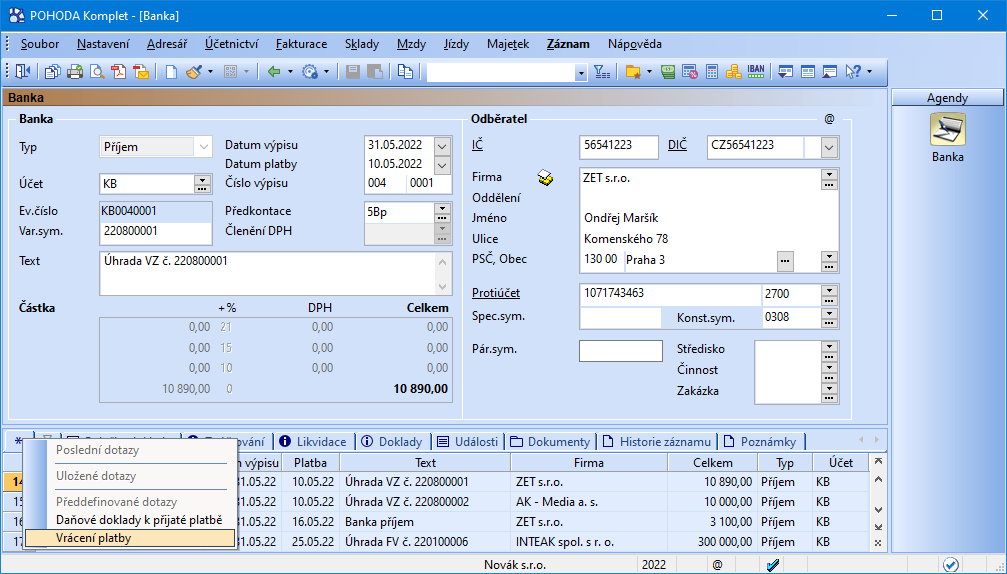Click the two-pages copy record icon
This screenshot has width=1007, height=574.
405,72
